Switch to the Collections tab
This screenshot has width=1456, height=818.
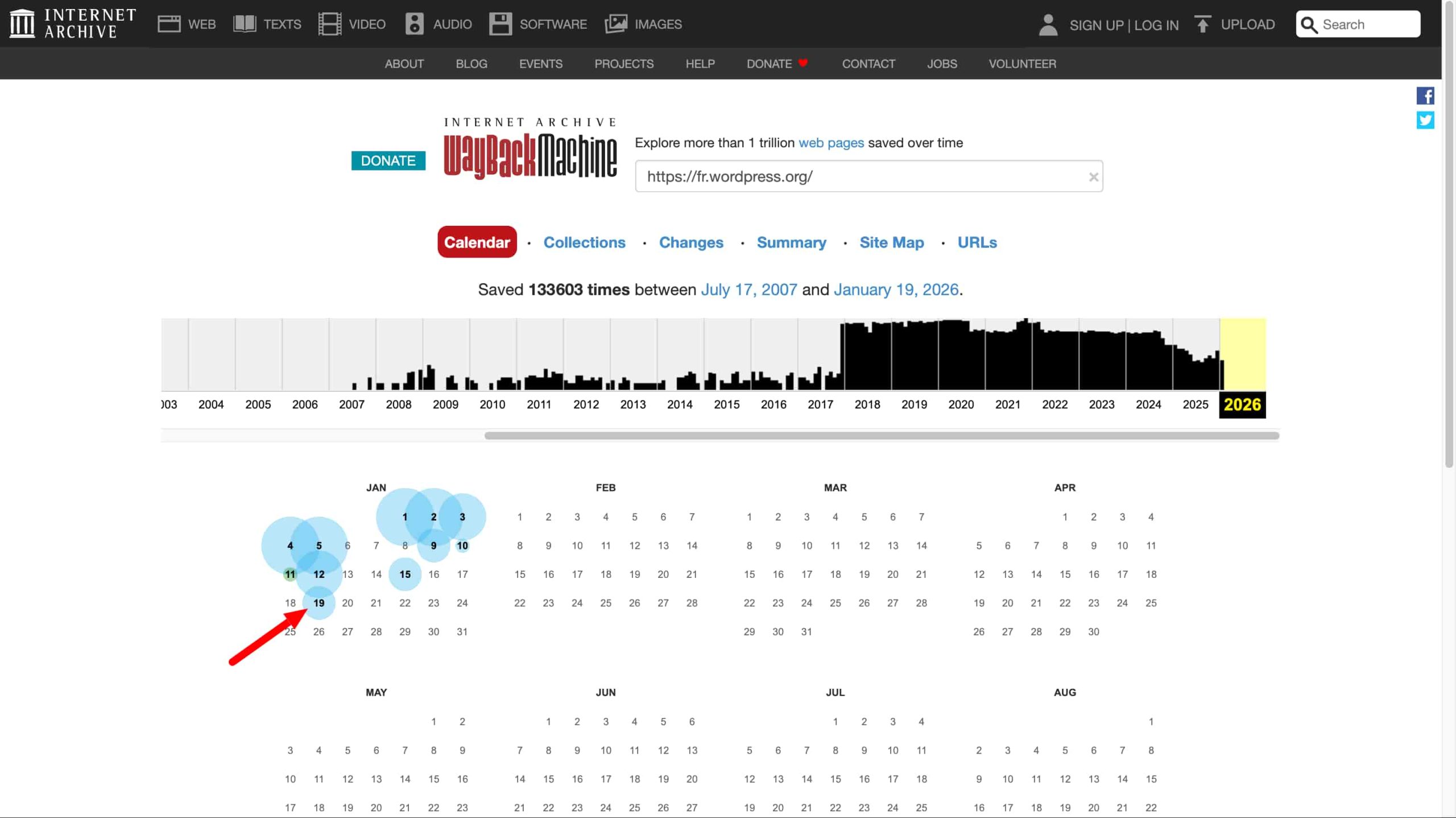[584, 242]
